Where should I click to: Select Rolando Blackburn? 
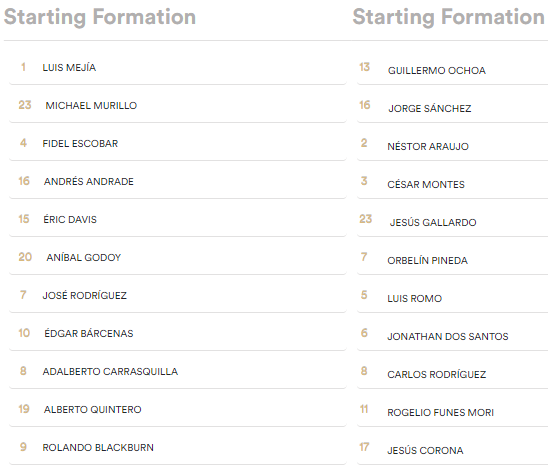[178, 448]
